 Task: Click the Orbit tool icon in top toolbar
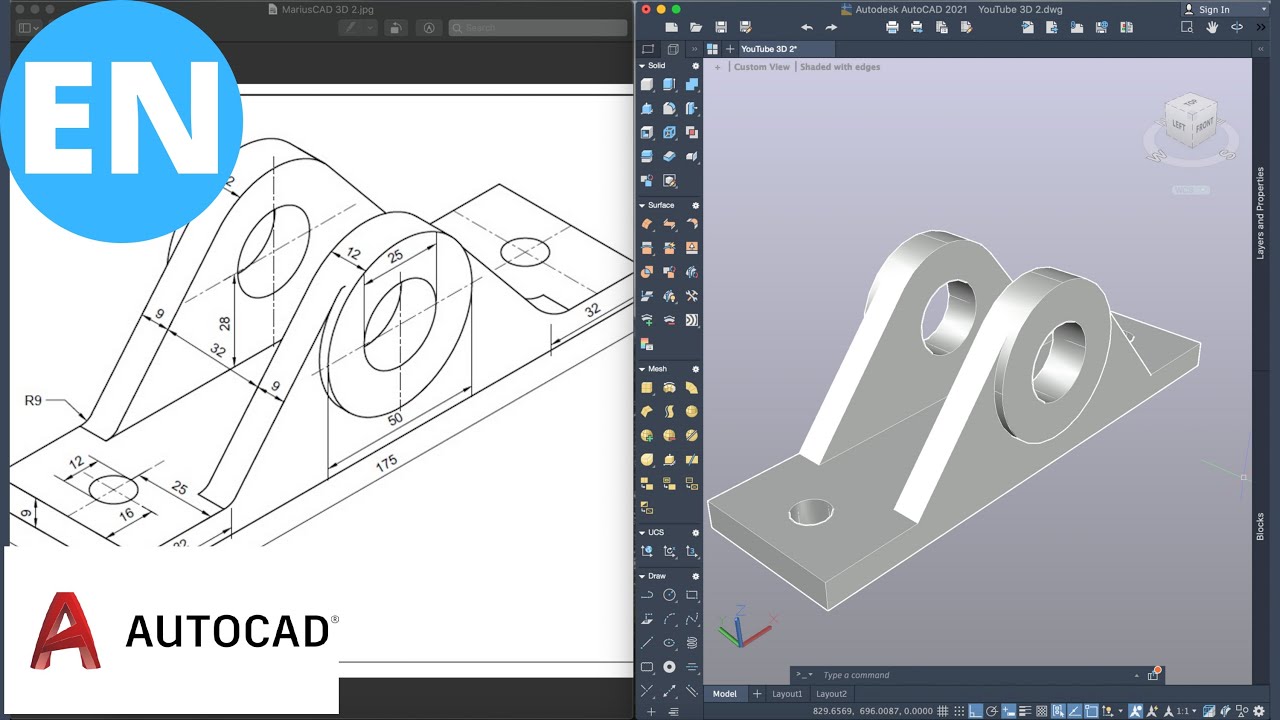pyautogui.click(x=1237, y=27)
